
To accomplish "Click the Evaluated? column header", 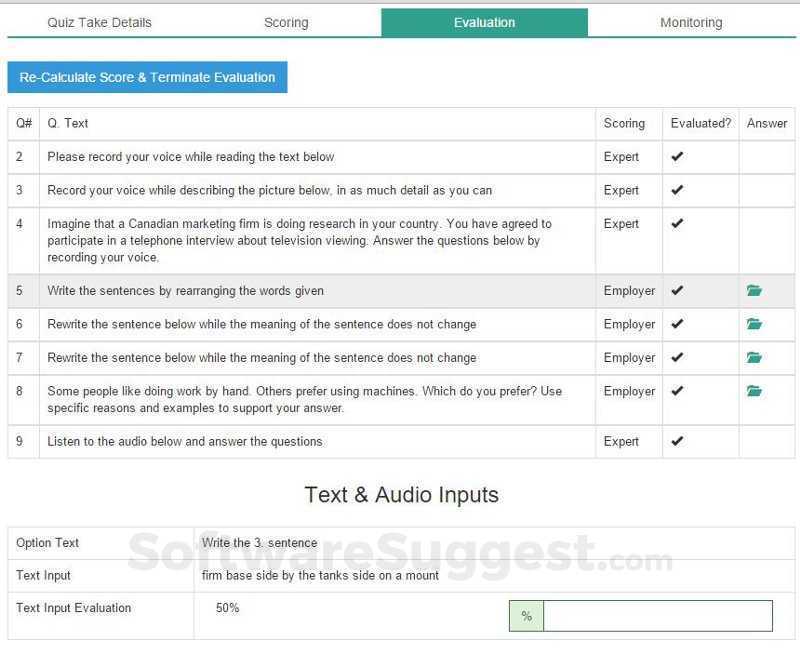I will click(x=700, y=123).
